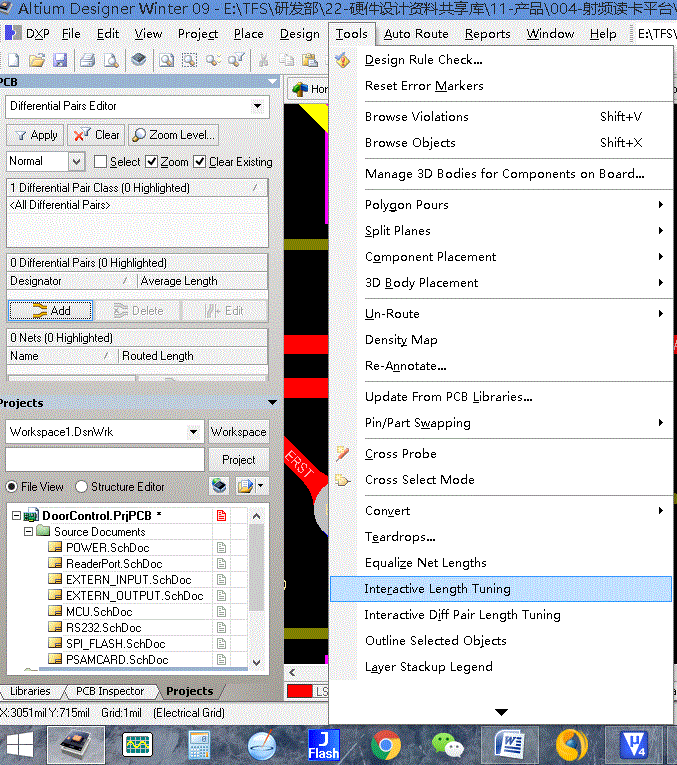Click the Save toolbar icon
The image size is (677, 765).
click(60, 60)
